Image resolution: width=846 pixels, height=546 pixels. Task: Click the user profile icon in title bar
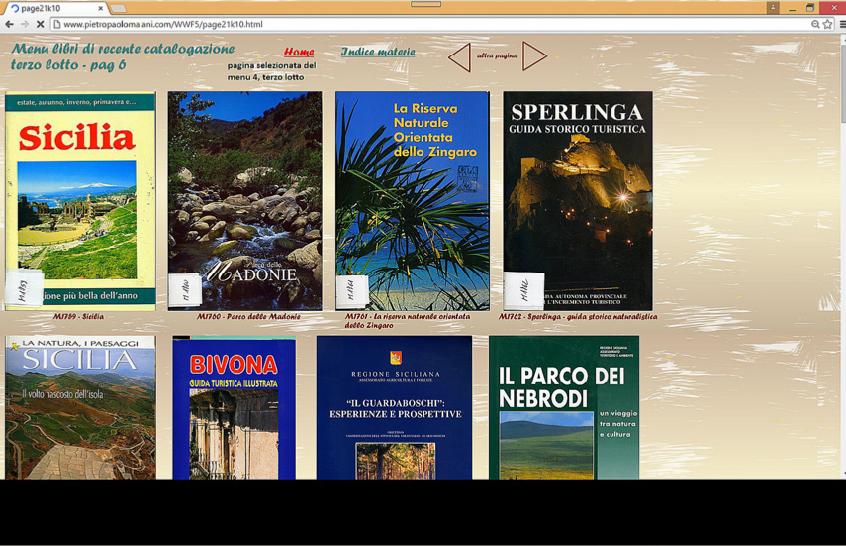click(x=773, y=8)
